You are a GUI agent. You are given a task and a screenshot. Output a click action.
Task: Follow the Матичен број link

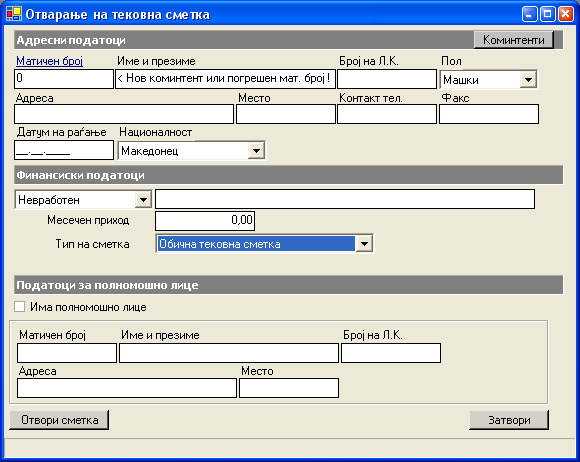click(50, 61)
